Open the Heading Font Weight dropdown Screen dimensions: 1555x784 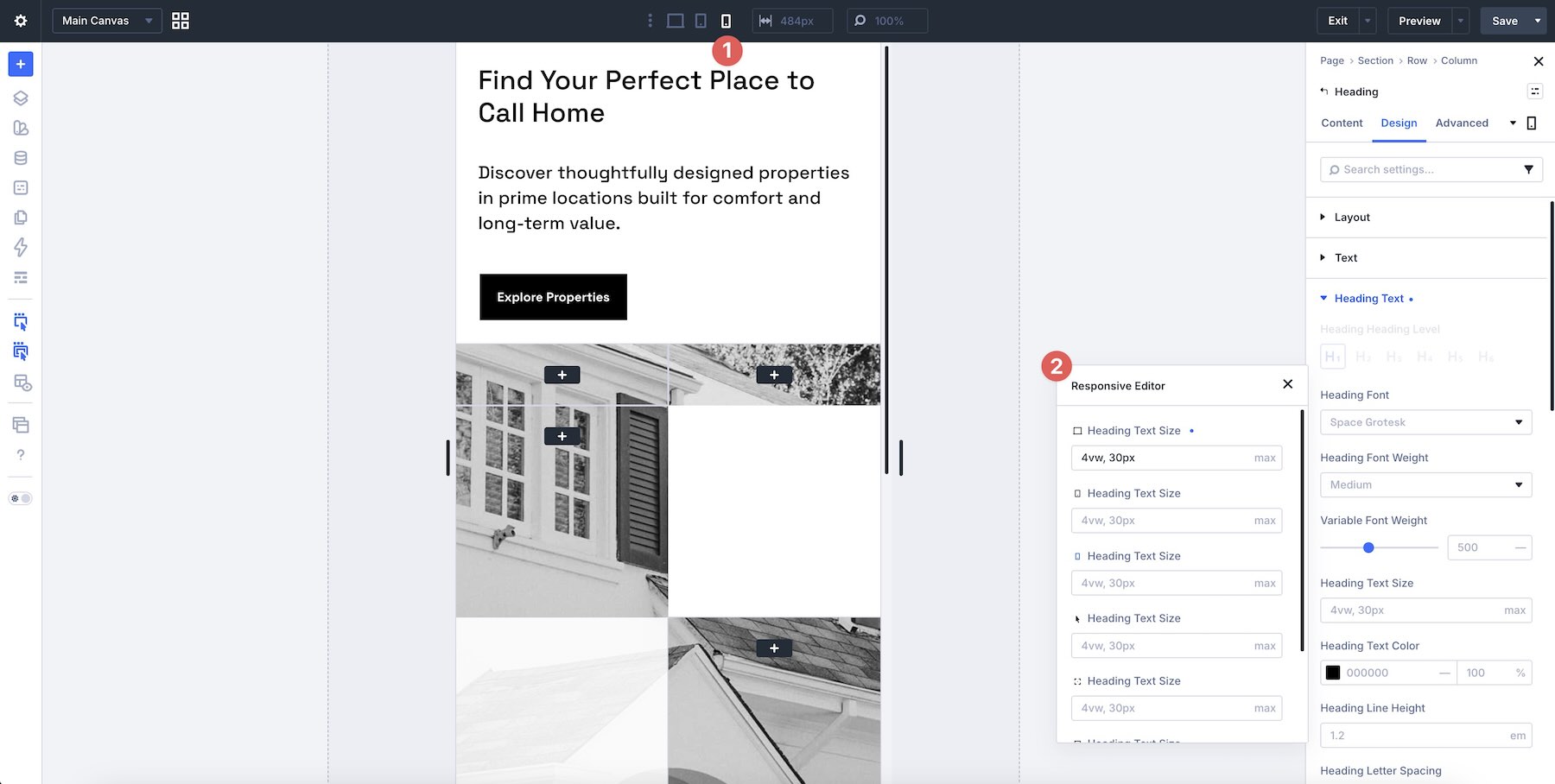[1425, 484]
